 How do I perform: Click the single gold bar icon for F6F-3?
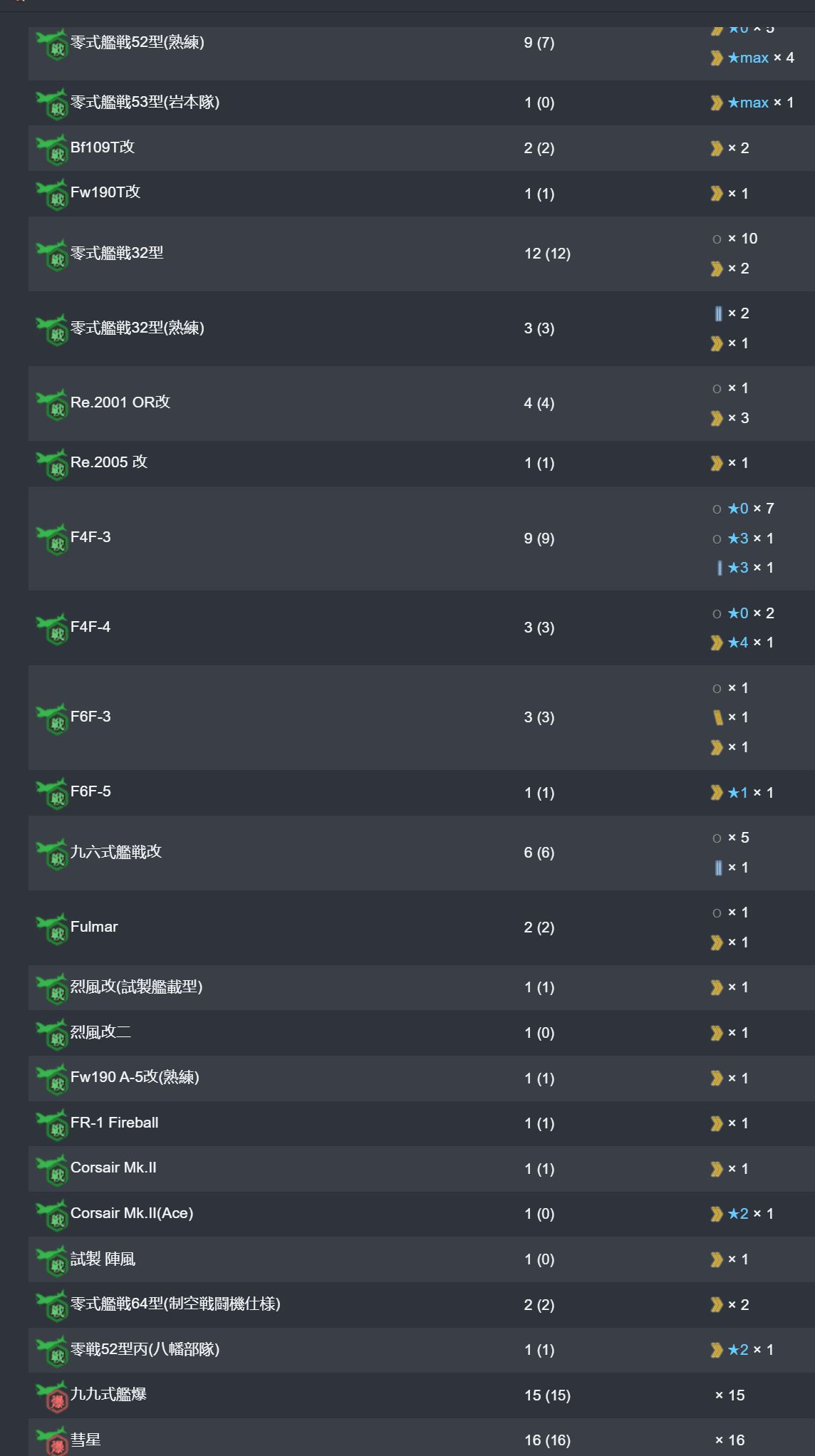(x=718, y=718)
